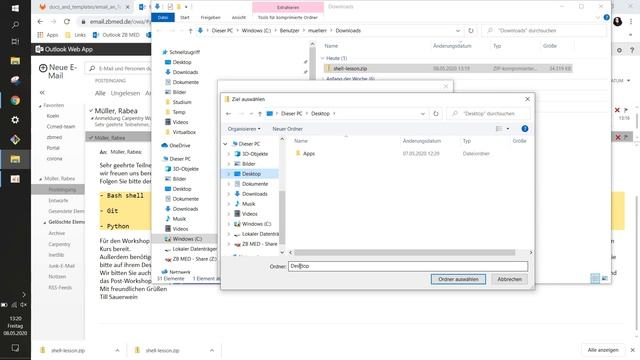Screen dimensions: 640x360
Task: Open 'Ansicht' tab in Explorer ribbon
Action: click(x=239, y=18)
